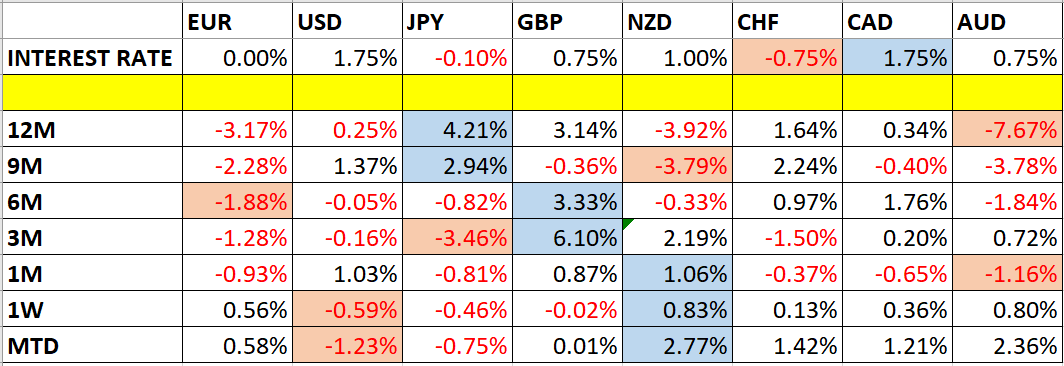
Task: Select the AUD 12M value -7.67%
Action: (1008, 128)
